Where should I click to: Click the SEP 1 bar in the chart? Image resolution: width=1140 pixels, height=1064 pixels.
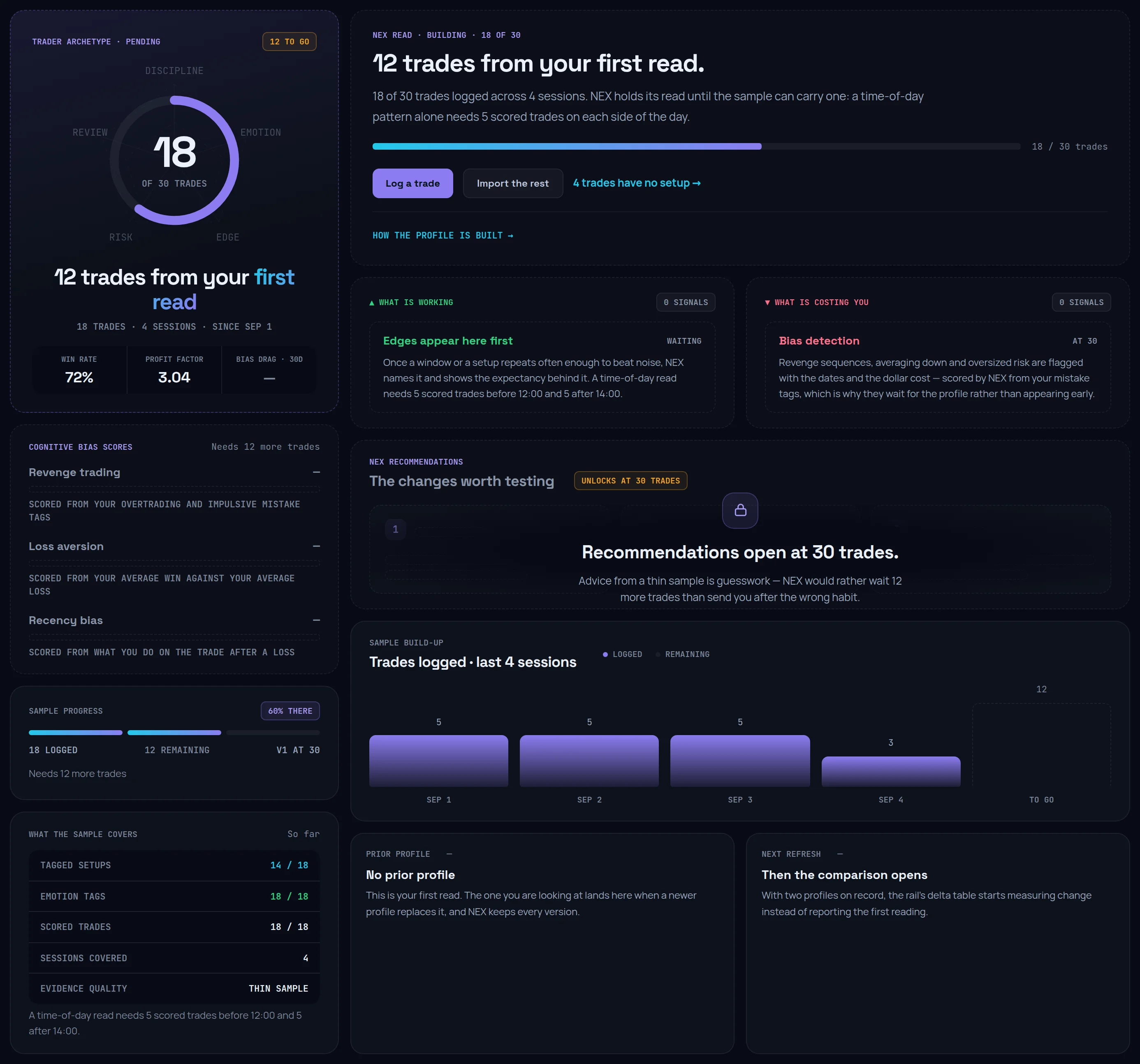point(439,761)
